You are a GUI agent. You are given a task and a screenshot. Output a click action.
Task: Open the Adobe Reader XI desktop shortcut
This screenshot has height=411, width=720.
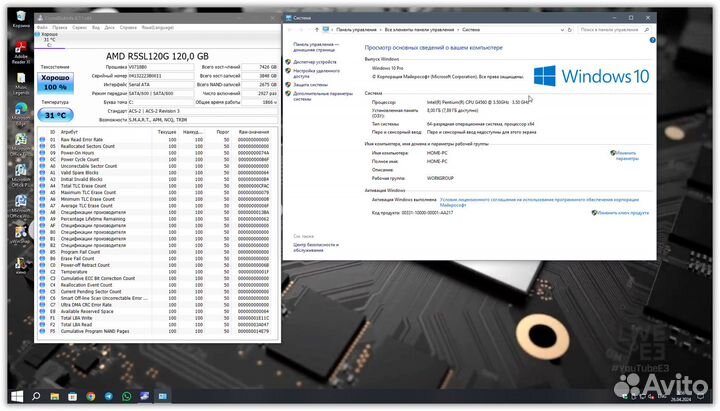pyautogui.click(x=21, y=52)
